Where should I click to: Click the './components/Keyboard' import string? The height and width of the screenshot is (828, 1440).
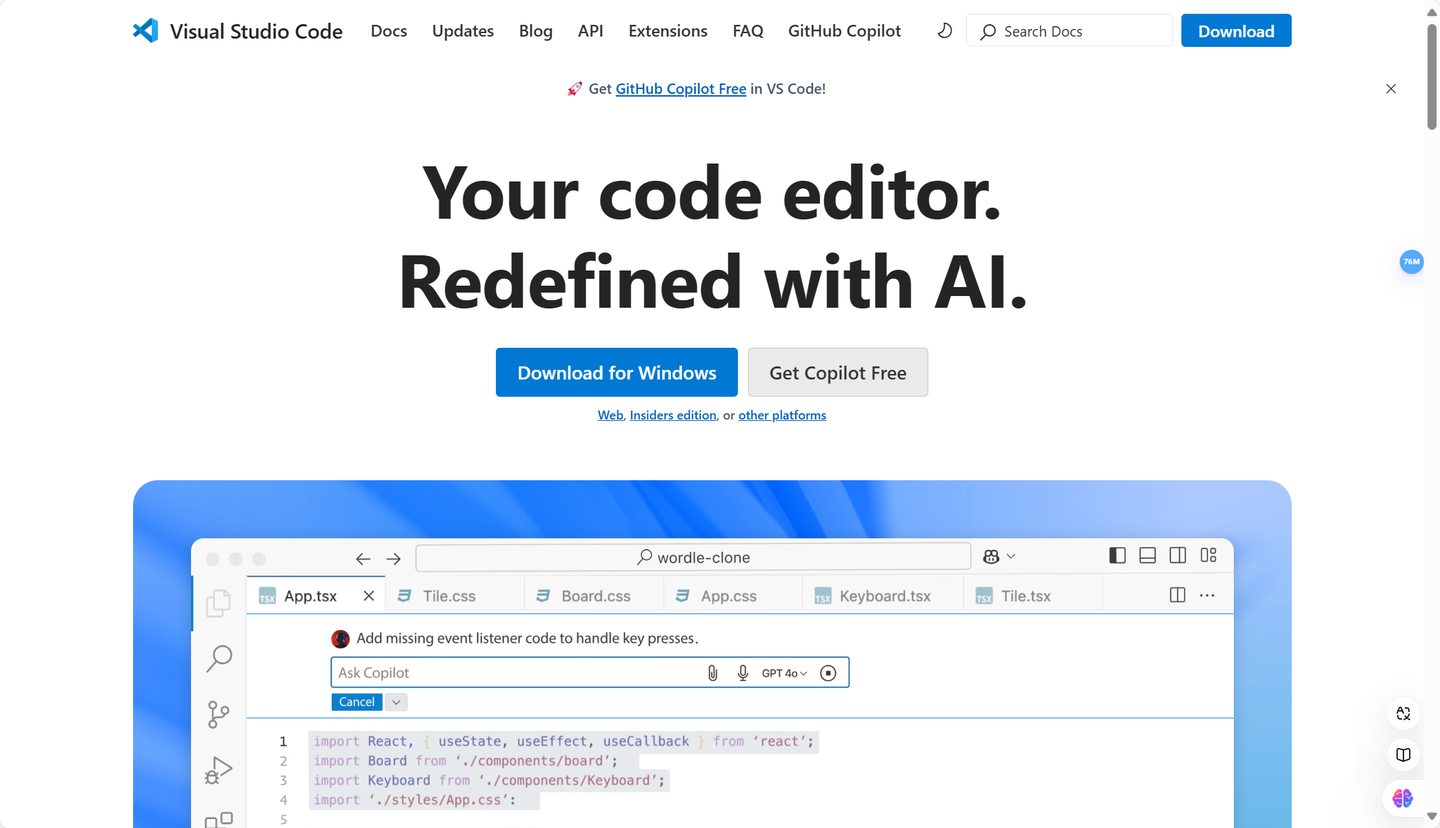tap(570, 780)
